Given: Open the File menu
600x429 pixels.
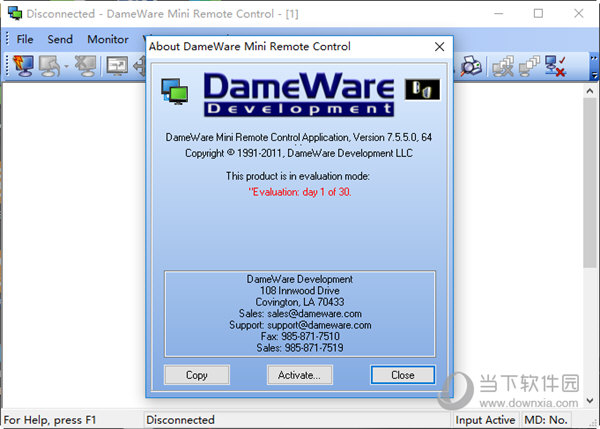Looking at the screenshot, I should 25,39.
